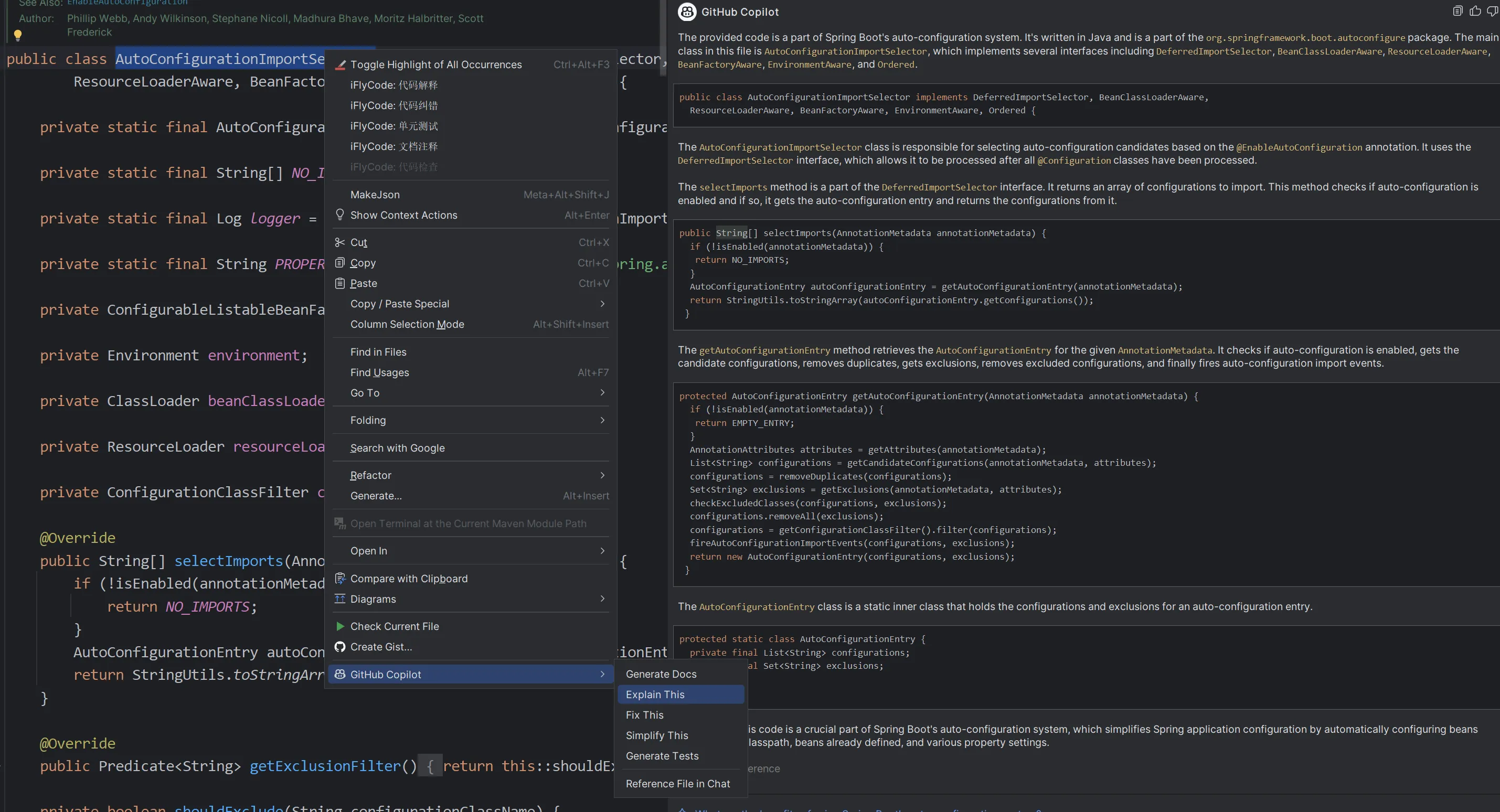Expand the Diagrams submenu arrow

pyautogui.click(x=603, y=599)
